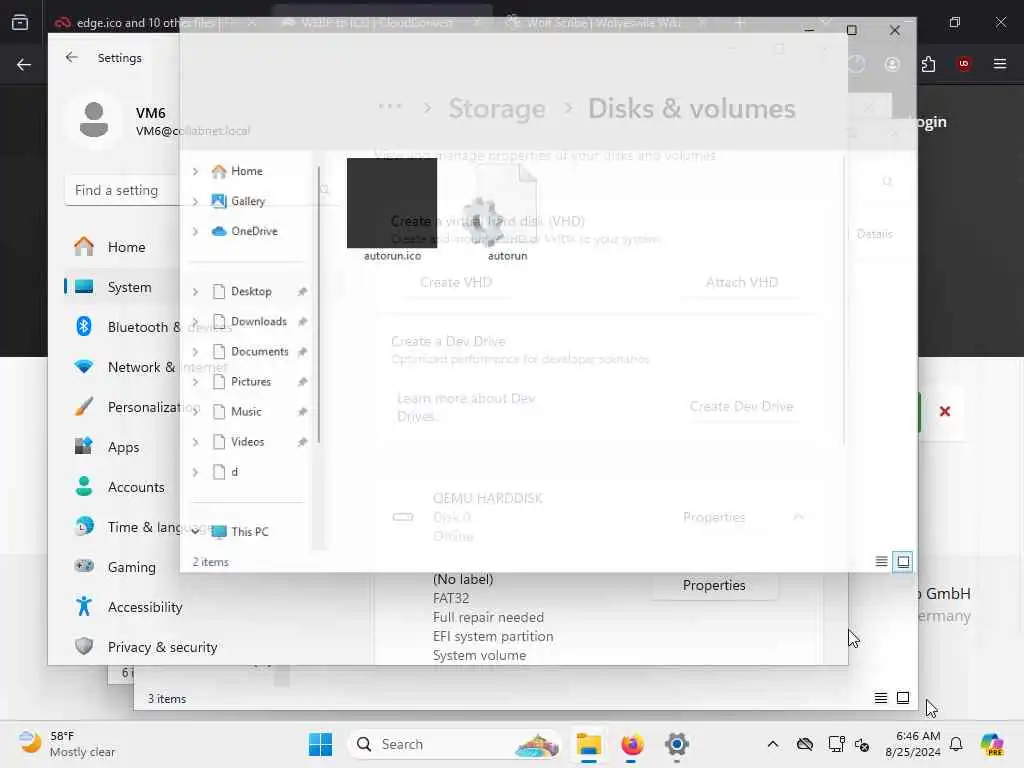Select the autorun settings file
Viewport: 1024px width, 768px height.
(507, 212)
